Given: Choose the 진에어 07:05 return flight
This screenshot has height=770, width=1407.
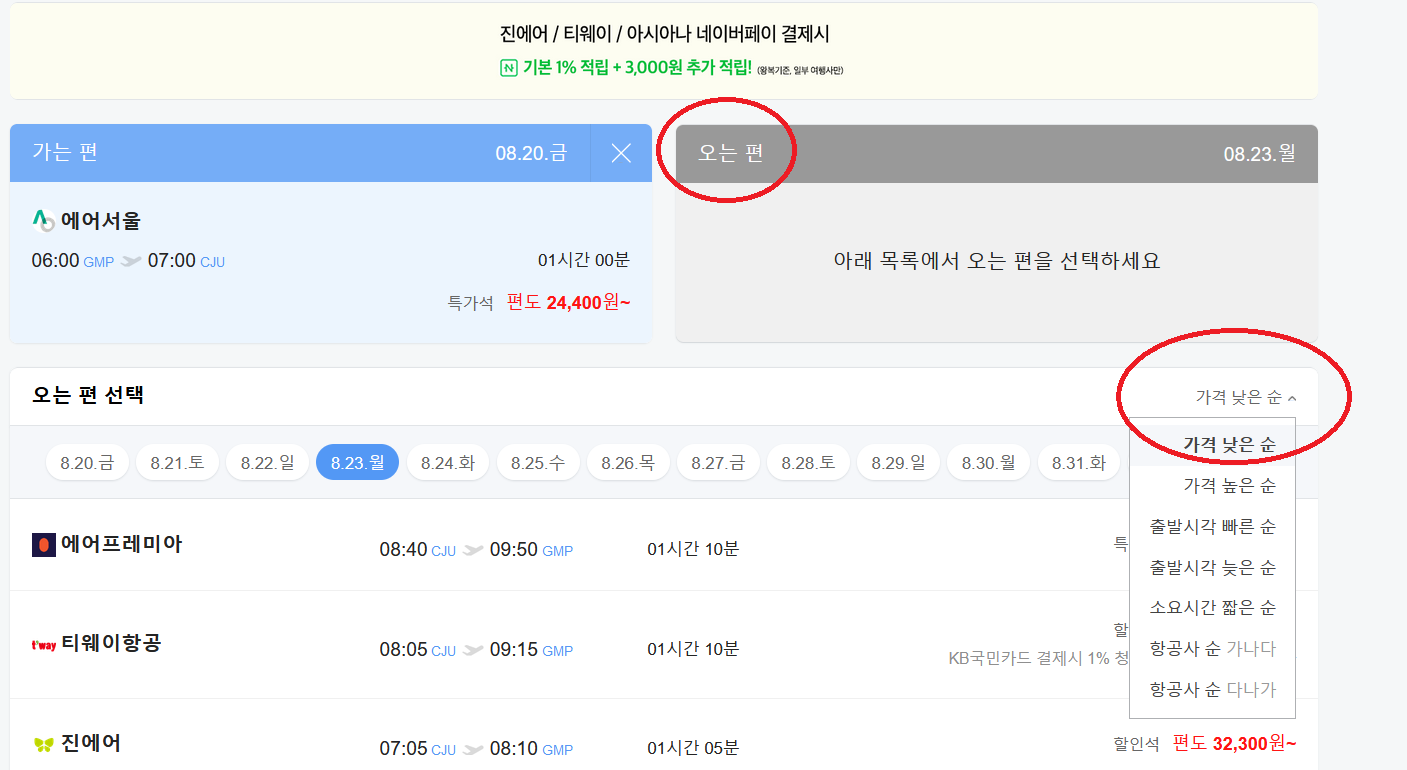Looking at the screenshot, I should pos(664,735).
